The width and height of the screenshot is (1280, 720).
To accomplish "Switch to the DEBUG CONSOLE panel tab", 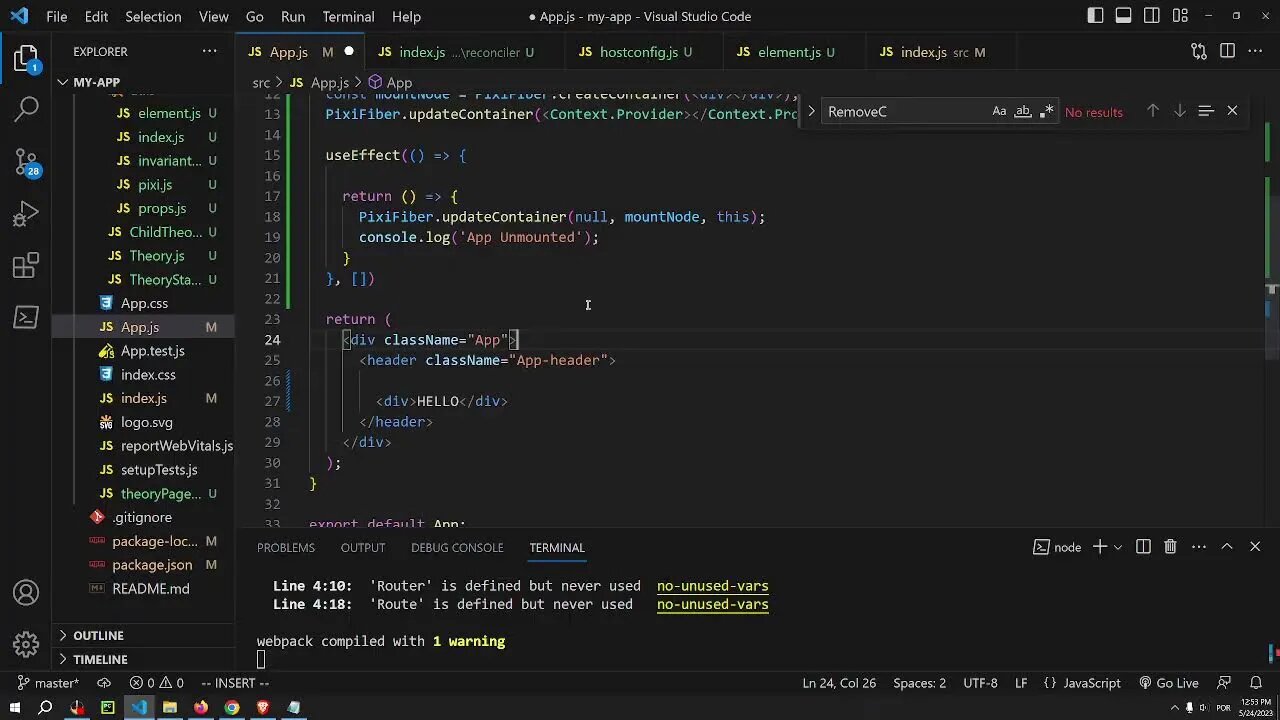I will [x=457, y=547].
